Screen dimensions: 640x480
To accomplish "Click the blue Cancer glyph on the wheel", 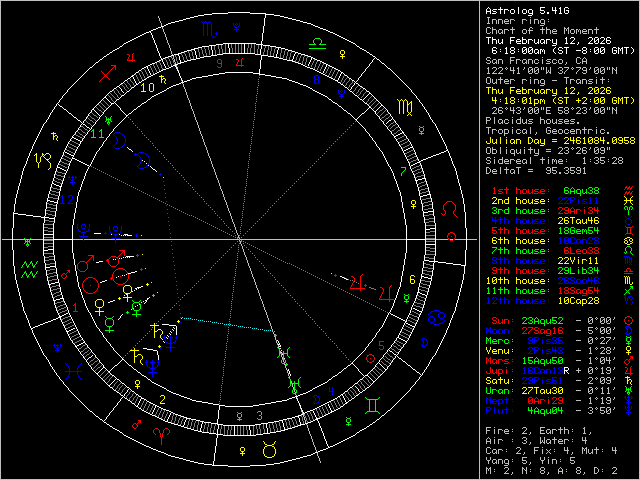I will 437,318.
